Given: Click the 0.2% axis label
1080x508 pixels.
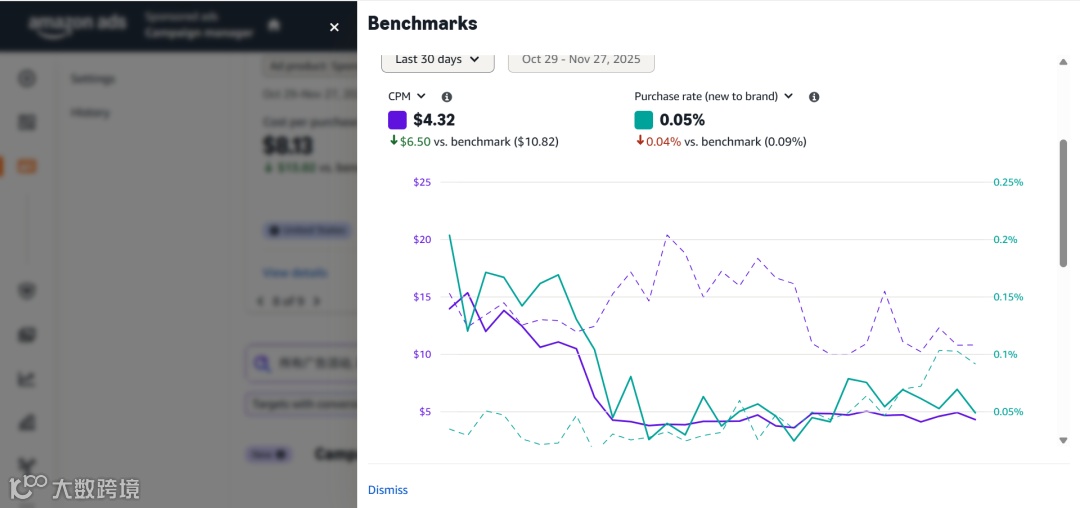Looking at the screenshot, I should click(1005, 240).
